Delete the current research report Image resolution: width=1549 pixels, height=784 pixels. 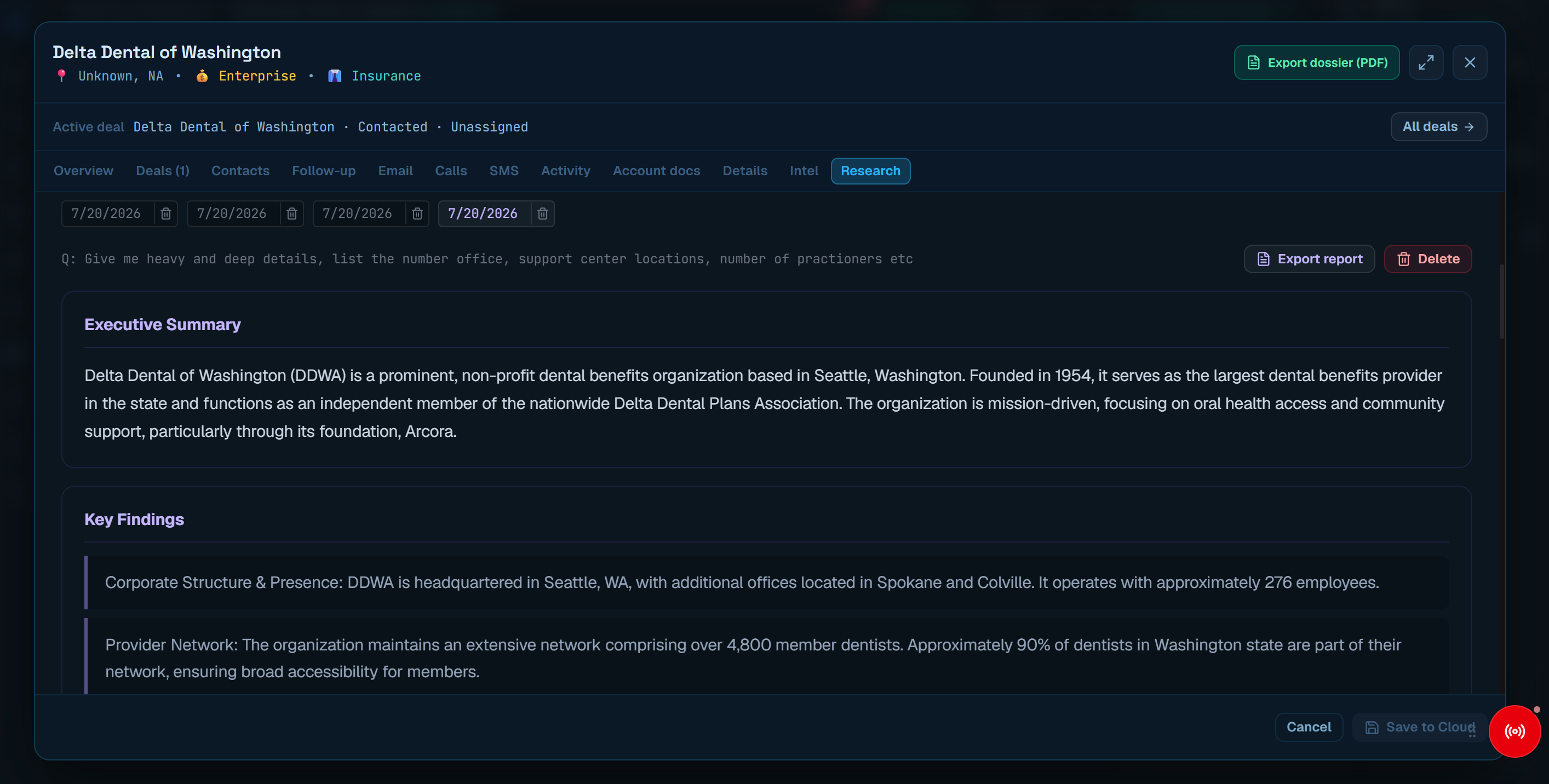click(x=1427, y=259)
